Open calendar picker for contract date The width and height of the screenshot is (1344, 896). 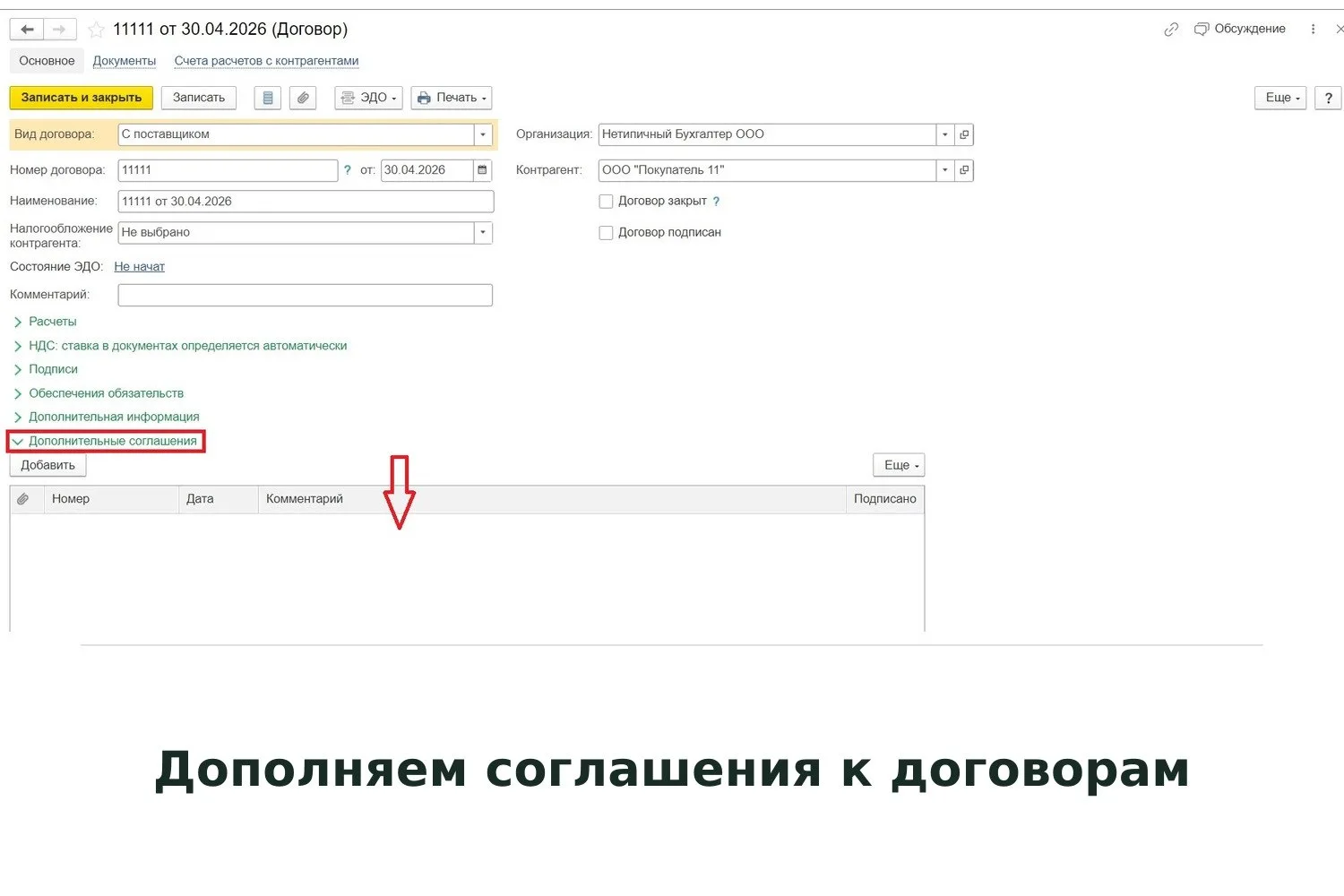pyautogui.click(x=483, y=170)
